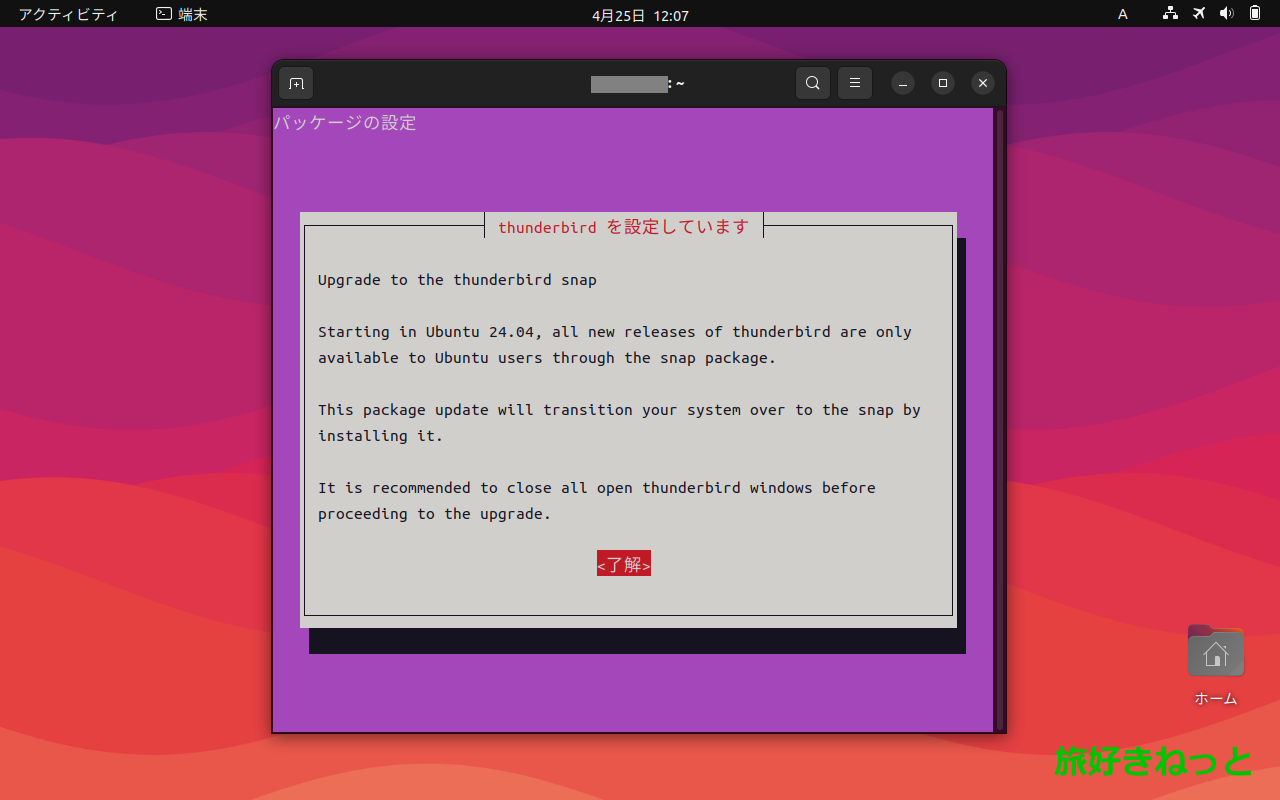Image resolution: width=1280 pixels, height=800 pixels.
Task: Open a new terminal tab
Action: tap(295, 83)
